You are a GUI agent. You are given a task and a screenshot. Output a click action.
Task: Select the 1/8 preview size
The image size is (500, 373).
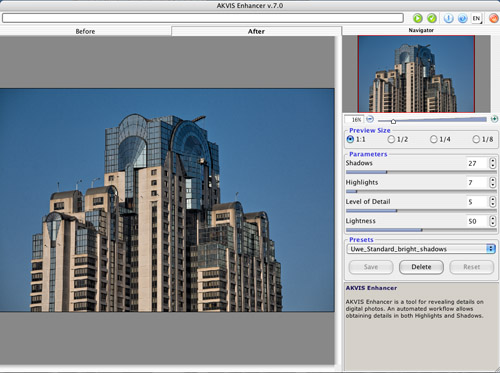pyautogui.click(x=483, y=139)
